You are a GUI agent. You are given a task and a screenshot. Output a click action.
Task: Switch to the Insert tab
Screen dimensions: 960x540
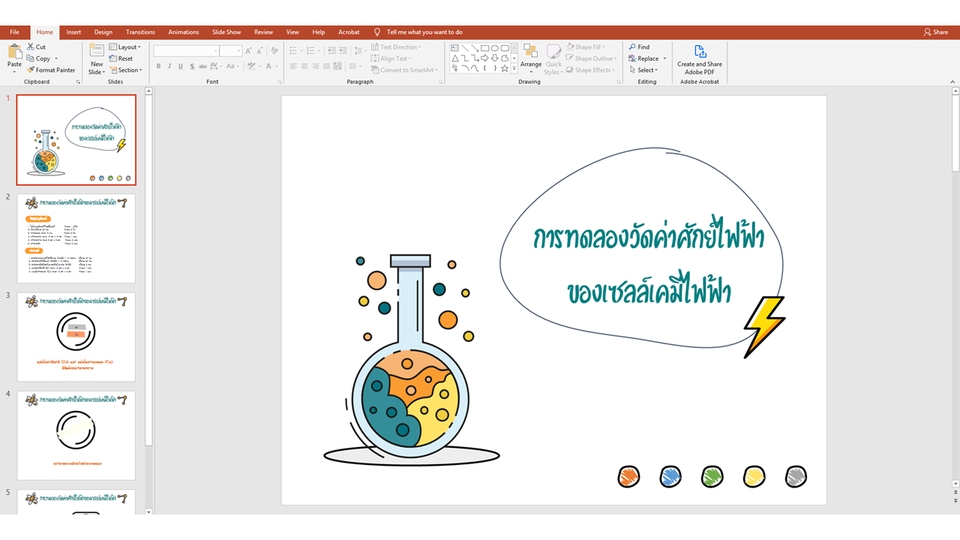tap(73, 32)
